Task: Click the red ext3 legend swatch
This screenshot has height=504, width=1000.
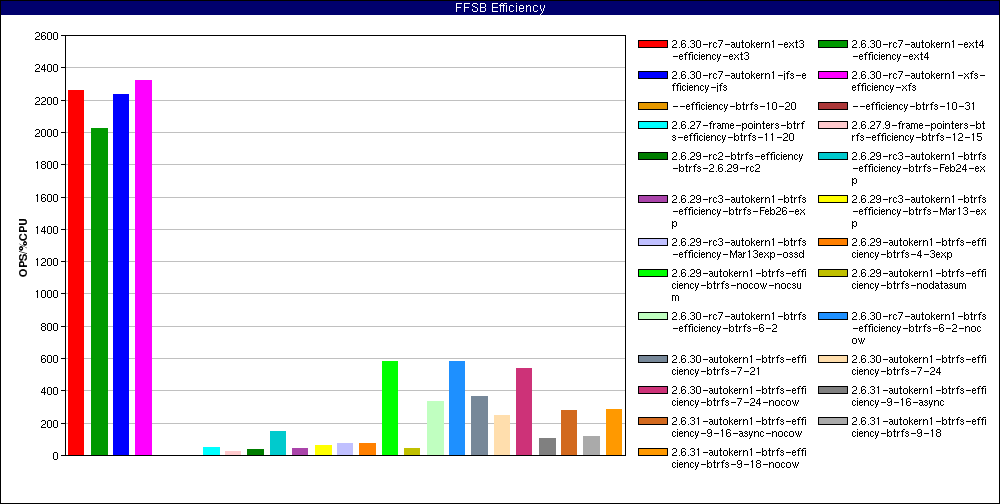Action: point(652,44)
